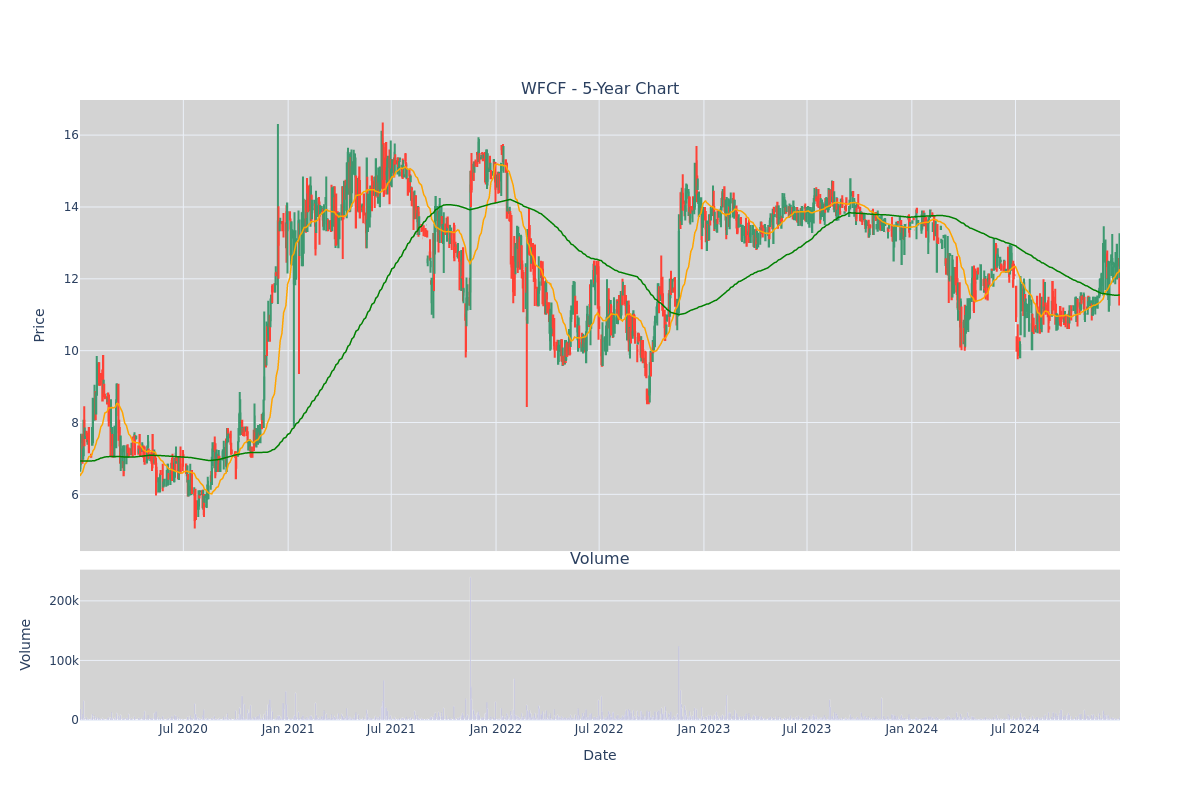Click the 'Volume' y-axis label
Image resolution: width=1200 pixels, height=800 pixels.
[x=26, y=644]
